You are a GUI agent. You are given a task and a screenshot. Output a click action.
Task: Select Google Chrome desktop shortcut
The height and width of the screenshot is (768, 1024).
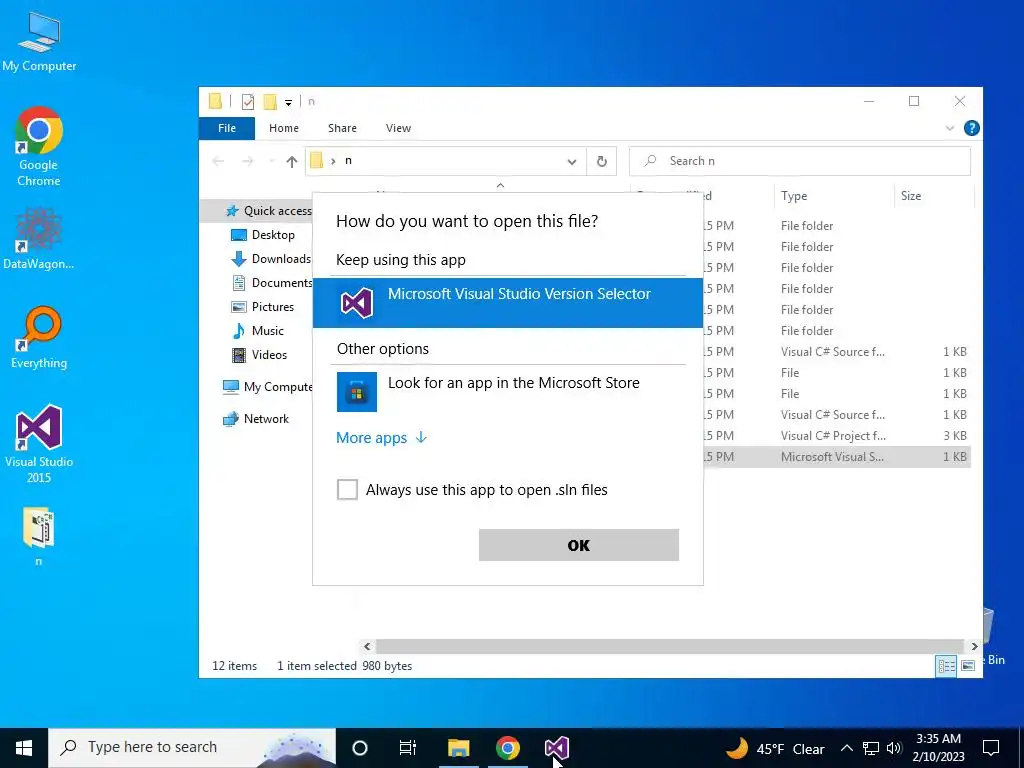(x=39, y=147)
